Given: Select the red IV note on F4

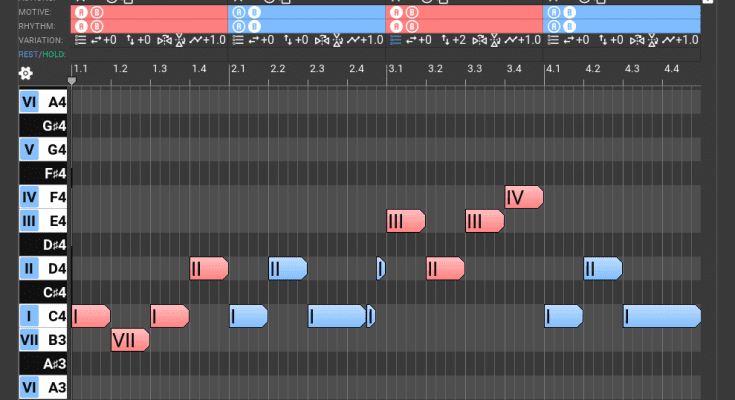Looking at the screenshot, I should click(x=523, y=197).
